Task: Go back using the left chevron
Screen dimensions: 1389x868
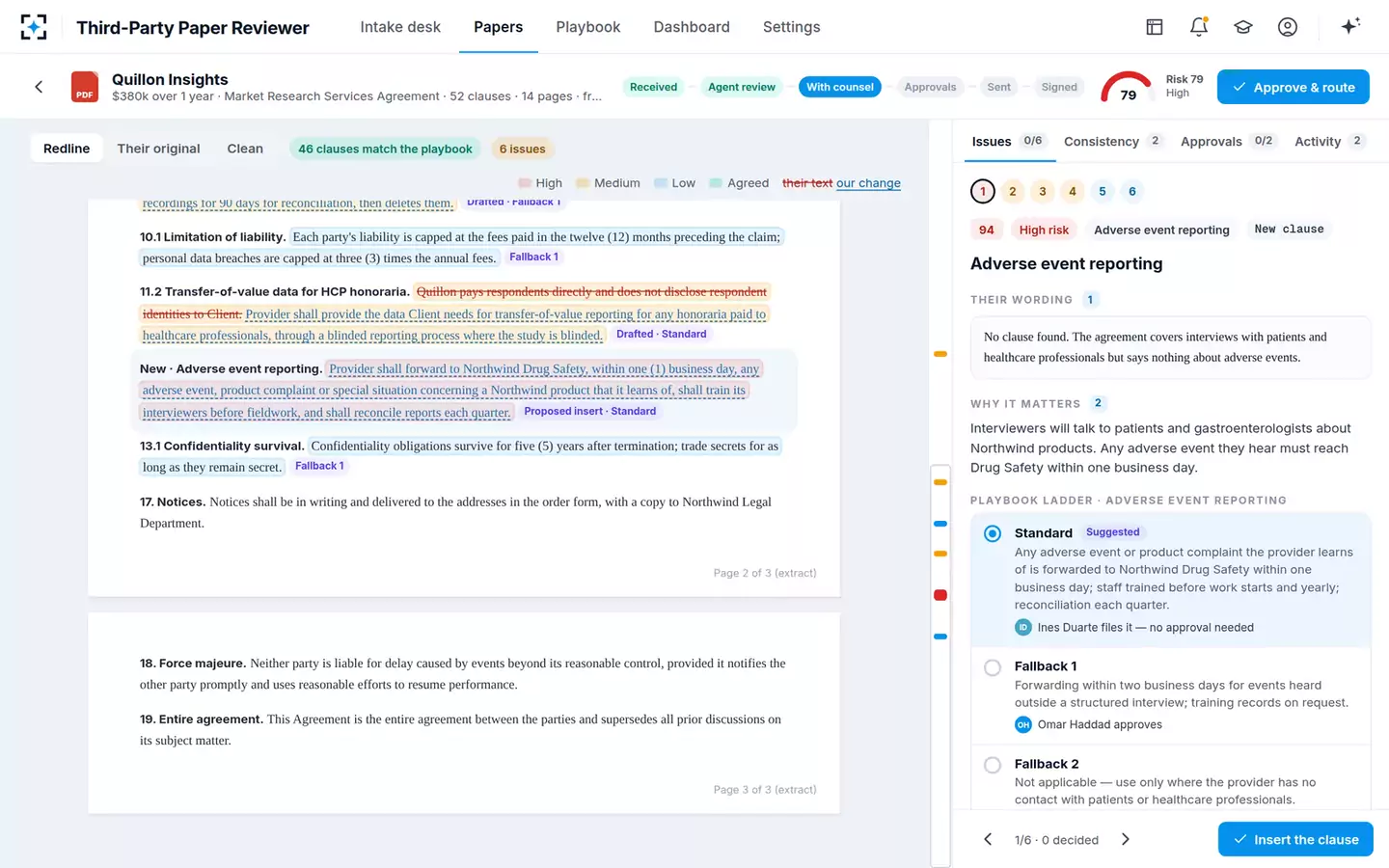Action: [39, 87]
